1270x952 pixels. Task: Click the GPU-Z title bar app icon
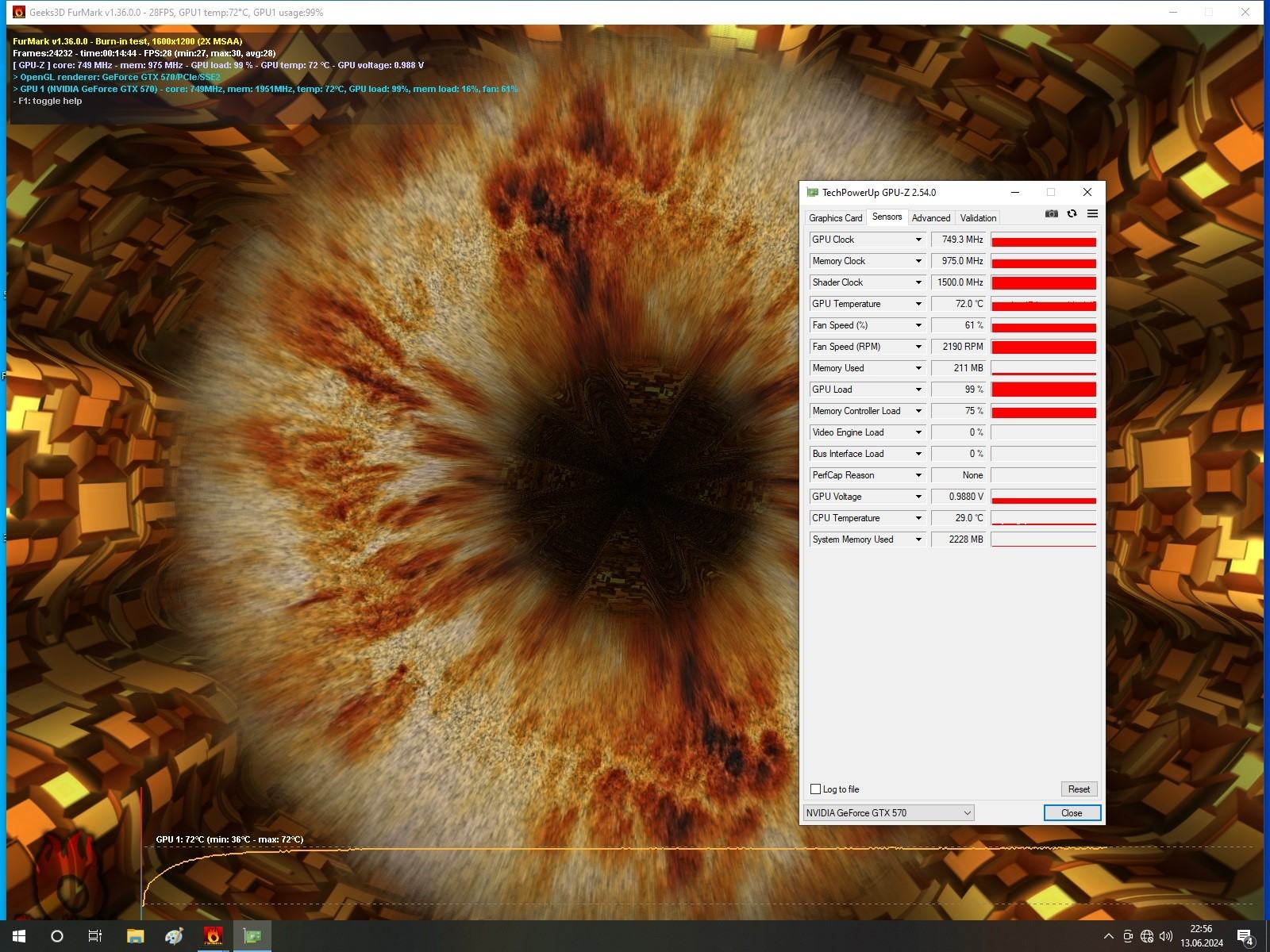click(x=812, y=192)
